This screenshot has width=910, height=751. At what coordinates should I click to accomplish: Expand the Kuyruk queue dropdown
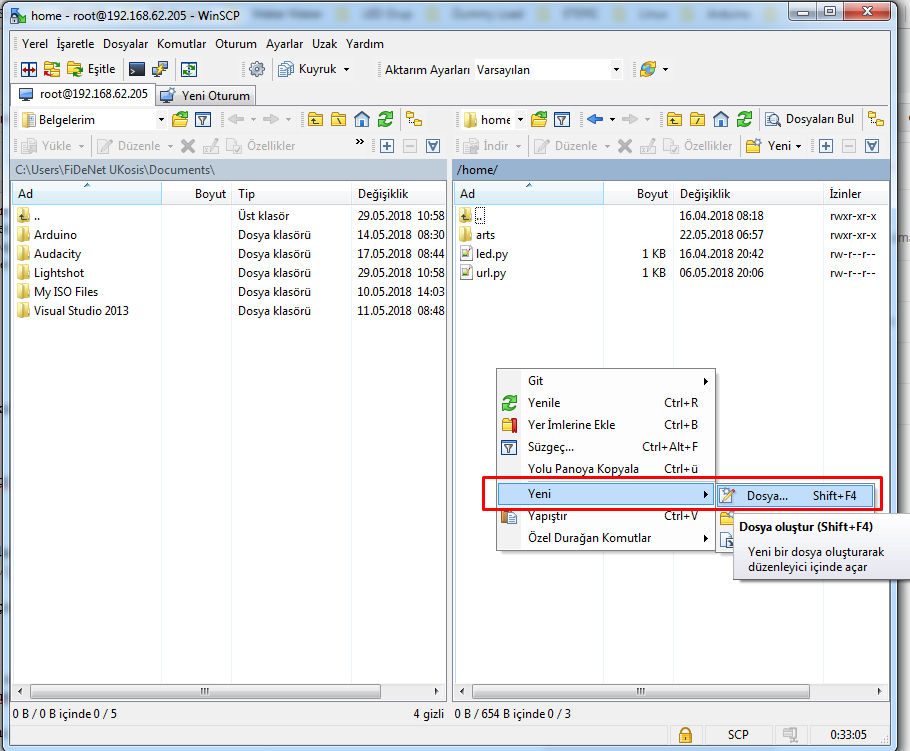click(346, 70)
